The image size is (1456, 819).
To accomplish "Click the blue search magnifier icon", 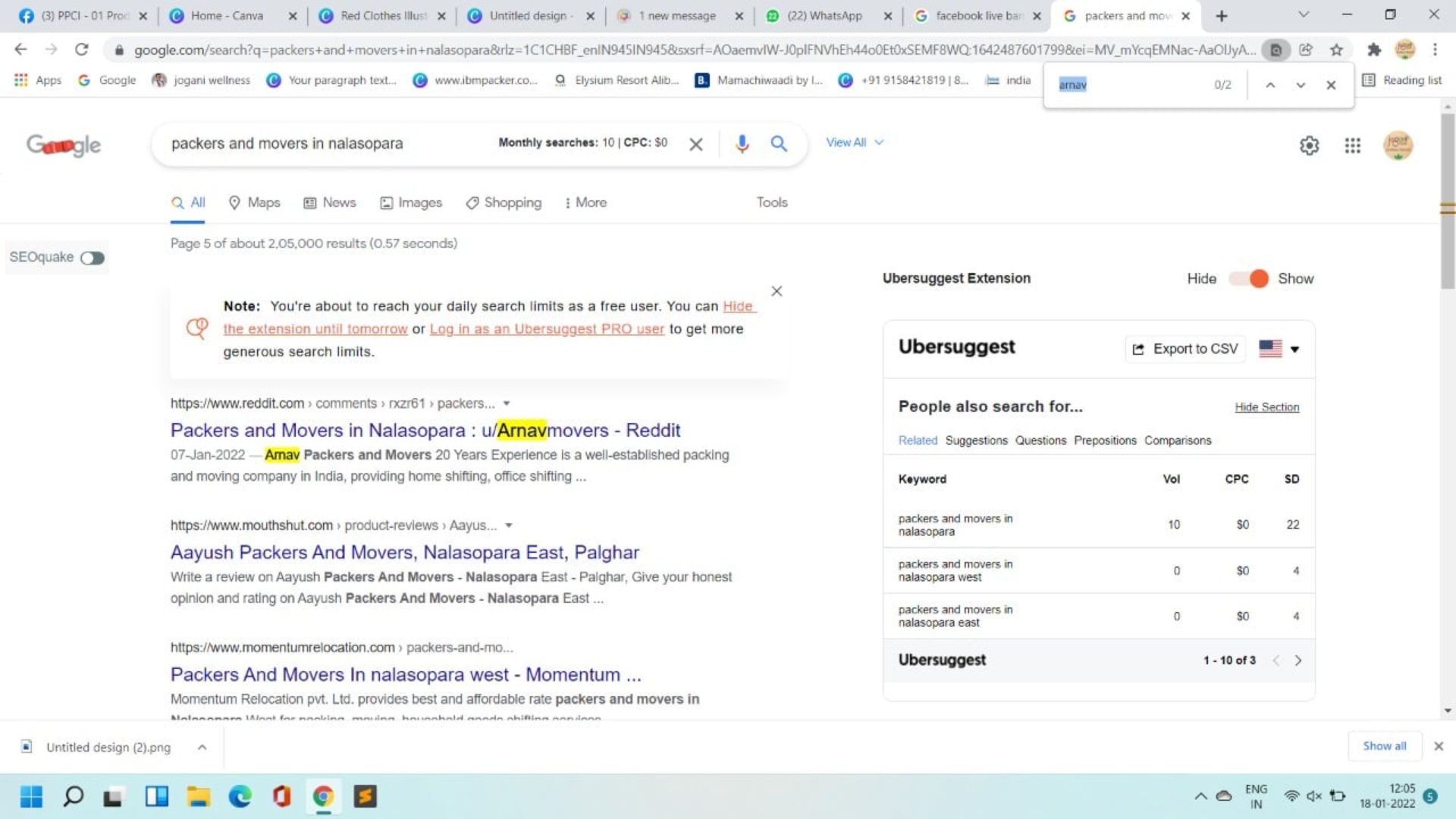I will (x=778, y=143).
